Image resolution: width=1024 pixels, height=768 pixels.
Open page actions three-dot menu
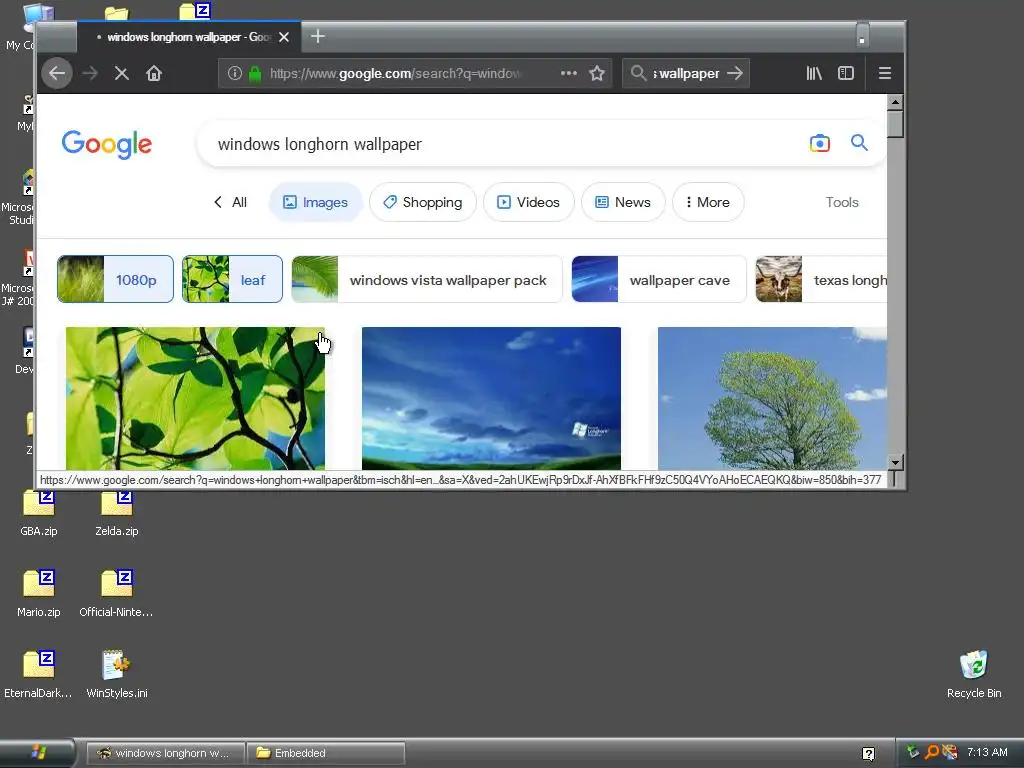(x=569, y=73)
